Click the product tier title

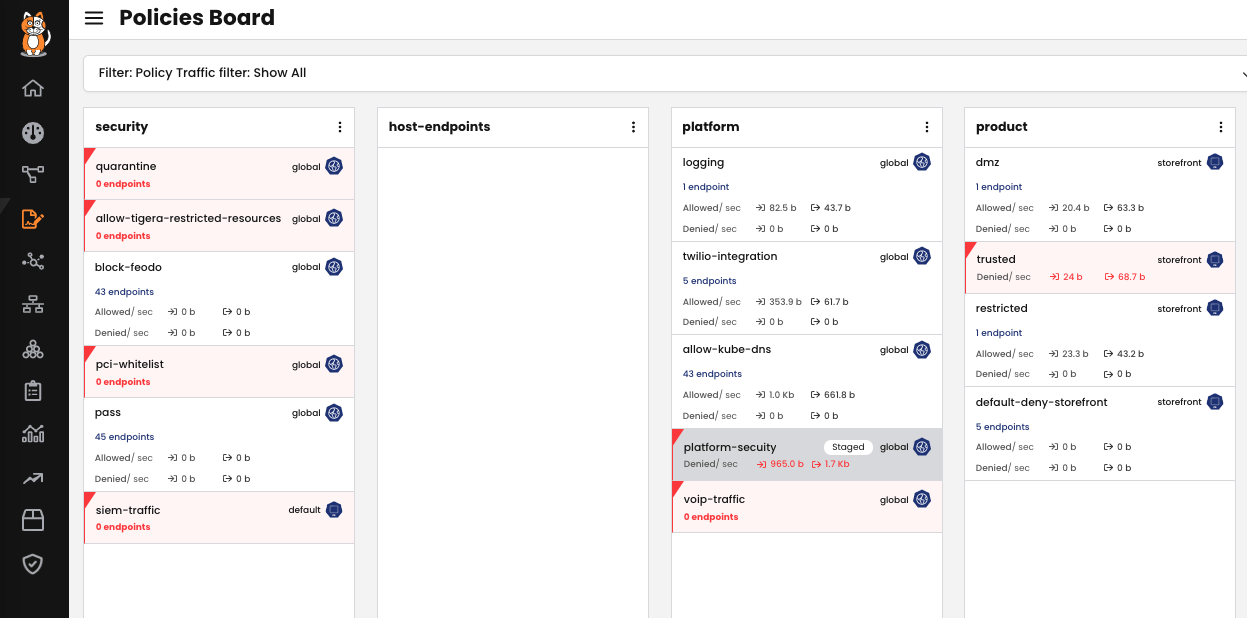pyautogui.click(x=1001, y=127)
